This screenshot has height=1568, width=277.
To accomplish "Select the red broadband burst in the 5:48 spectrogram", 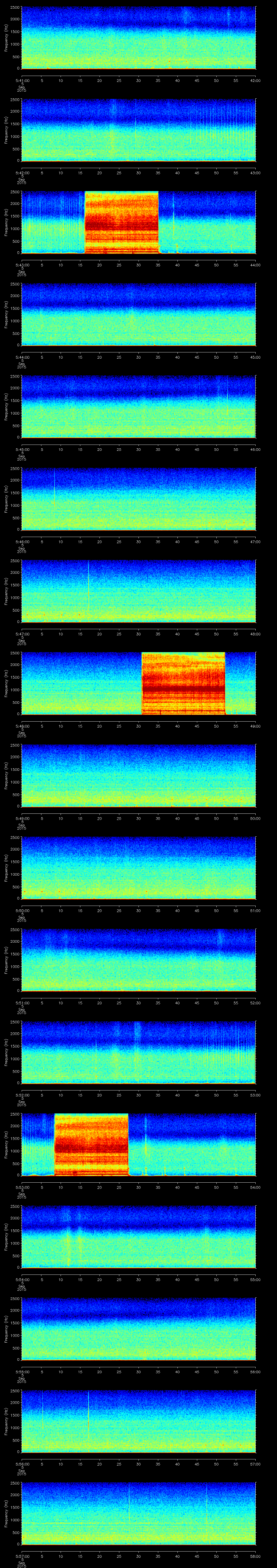I will pyautogui.click(x=183, y=683).
